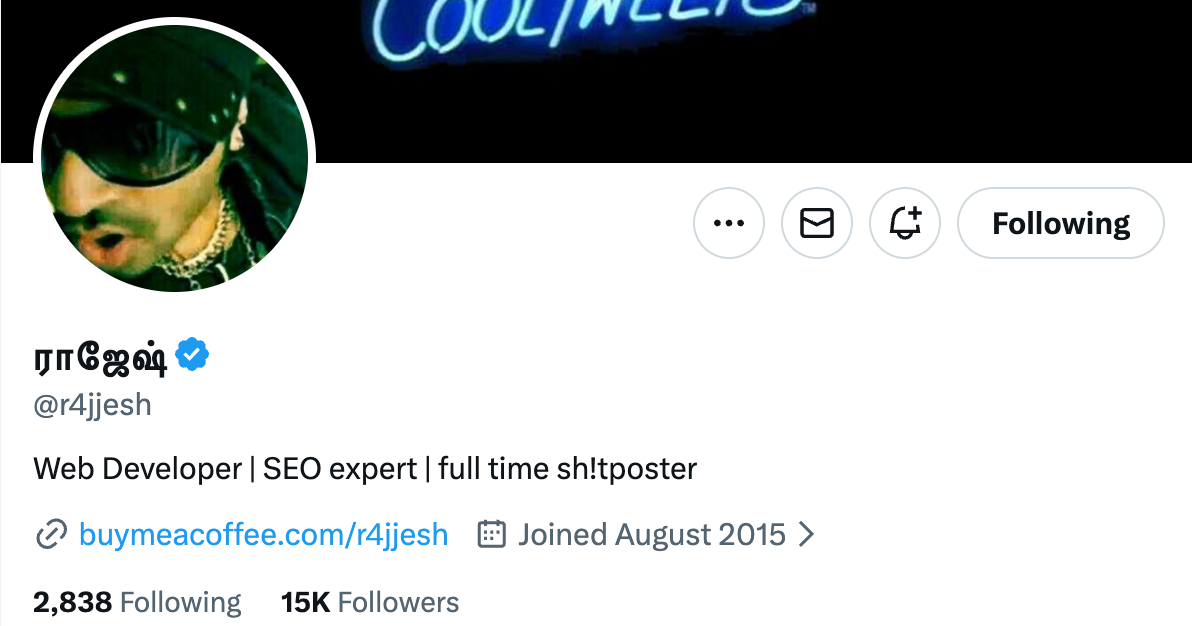The width and height of the screenshot is (1192, 626).
Task: View the 2,838 Following list
Action: click(137, 602)
